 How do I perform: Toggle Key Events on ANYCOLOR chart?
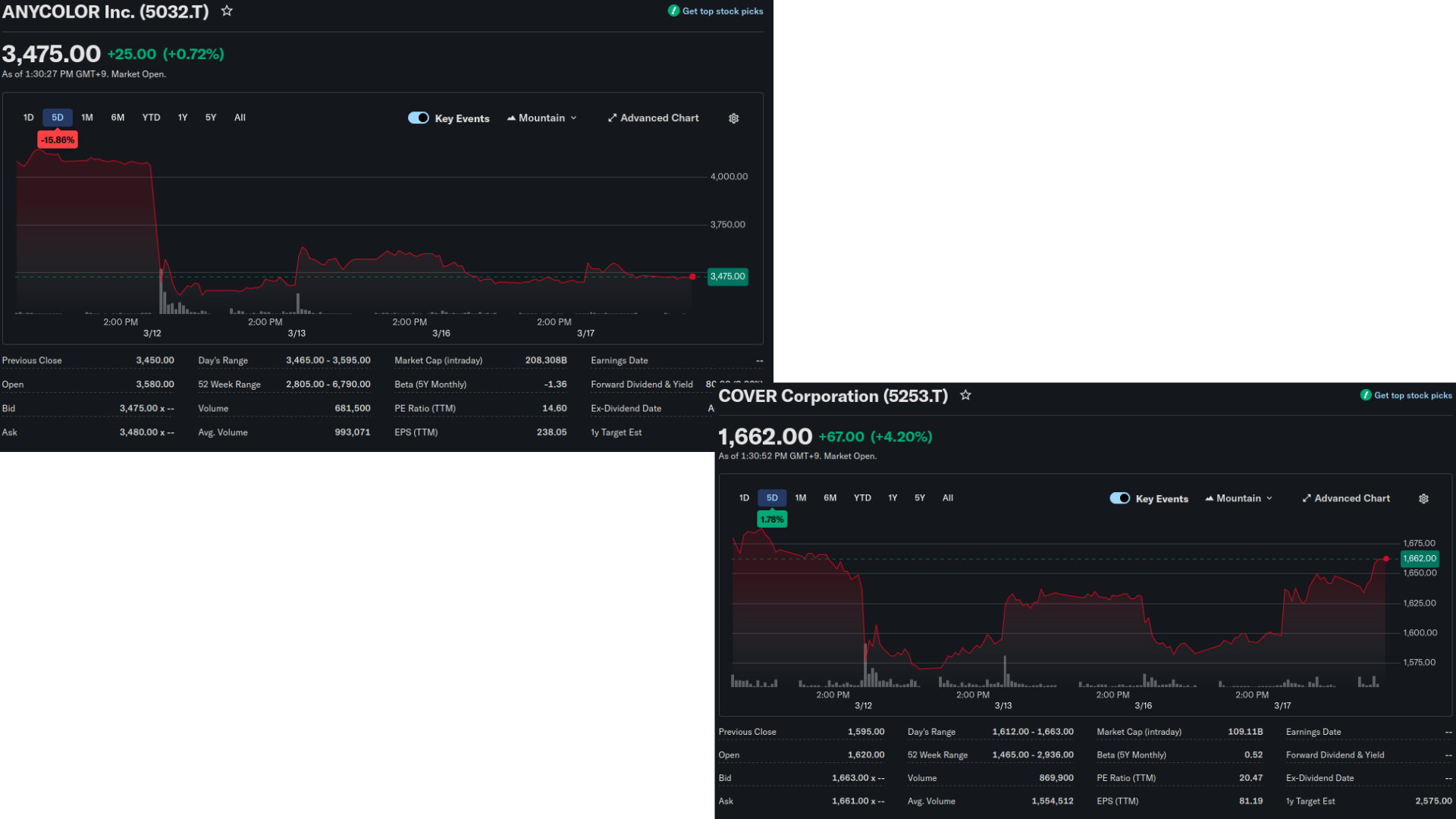point(419,118)
